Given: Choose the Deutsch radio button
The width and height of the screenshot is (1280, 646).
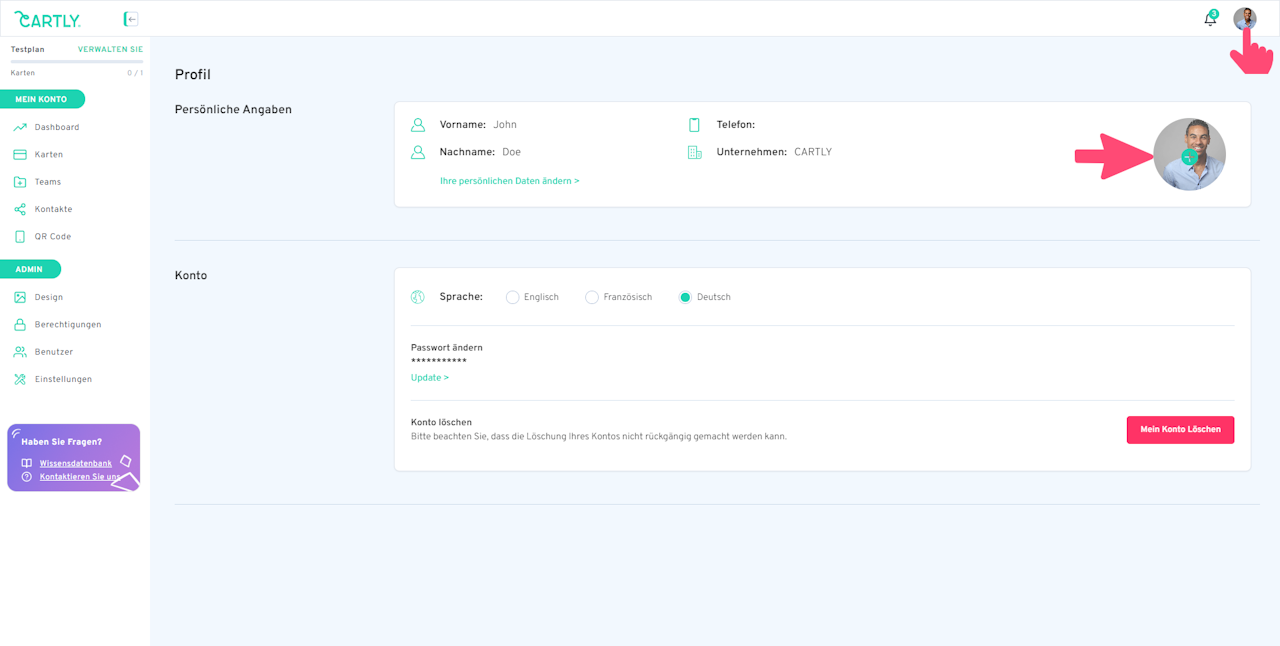Looking at the screenshot, I should pos(685,297).
